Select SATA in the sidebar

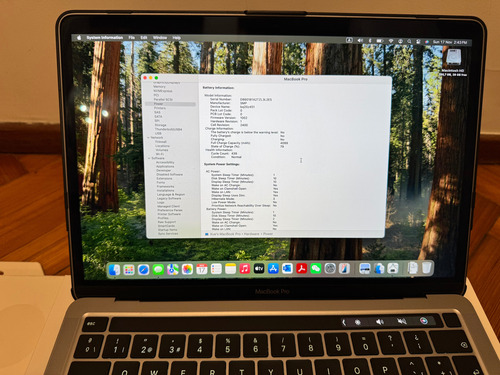(x=158, y=117)
